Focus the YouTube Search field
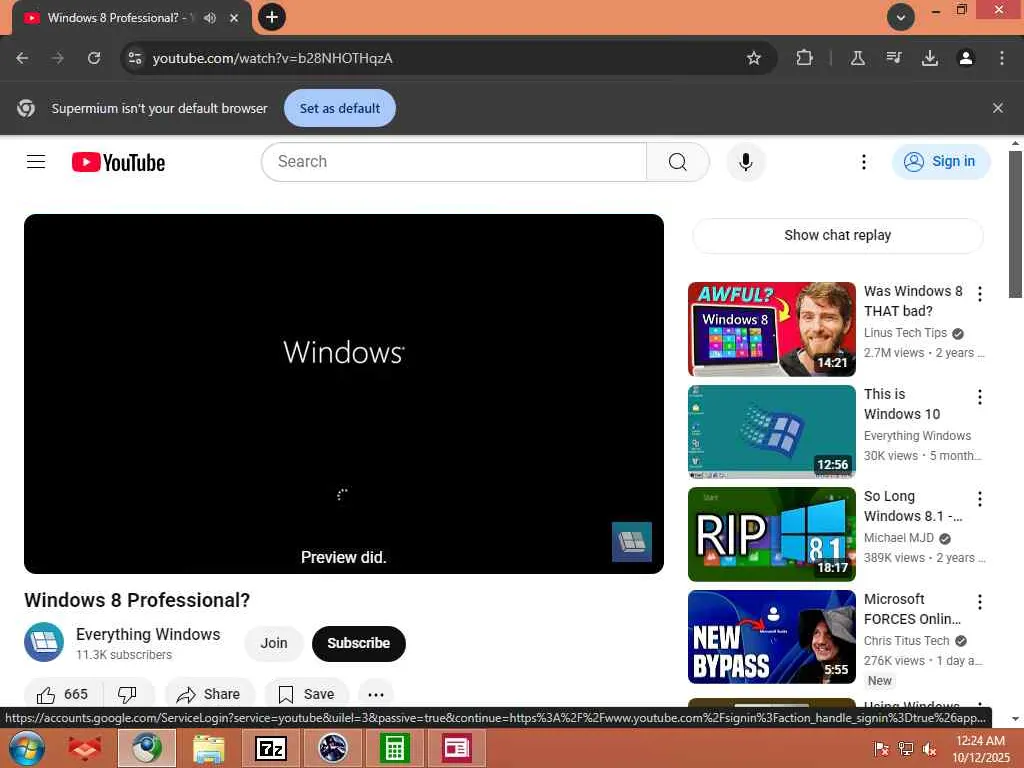 (x=454, y=161)
